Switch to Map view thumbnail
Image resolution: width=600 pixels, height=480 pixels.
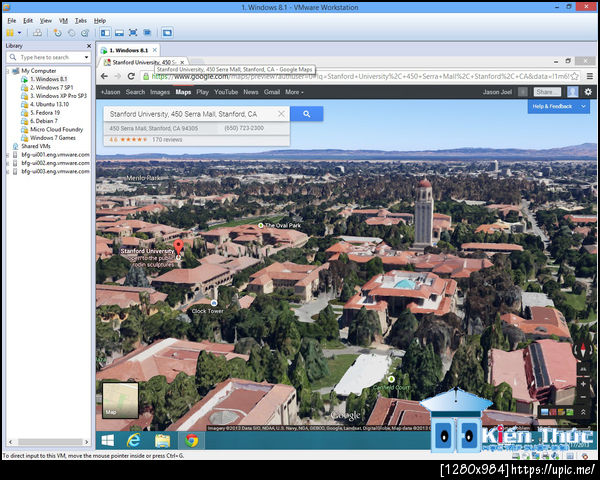click(120, 400)
